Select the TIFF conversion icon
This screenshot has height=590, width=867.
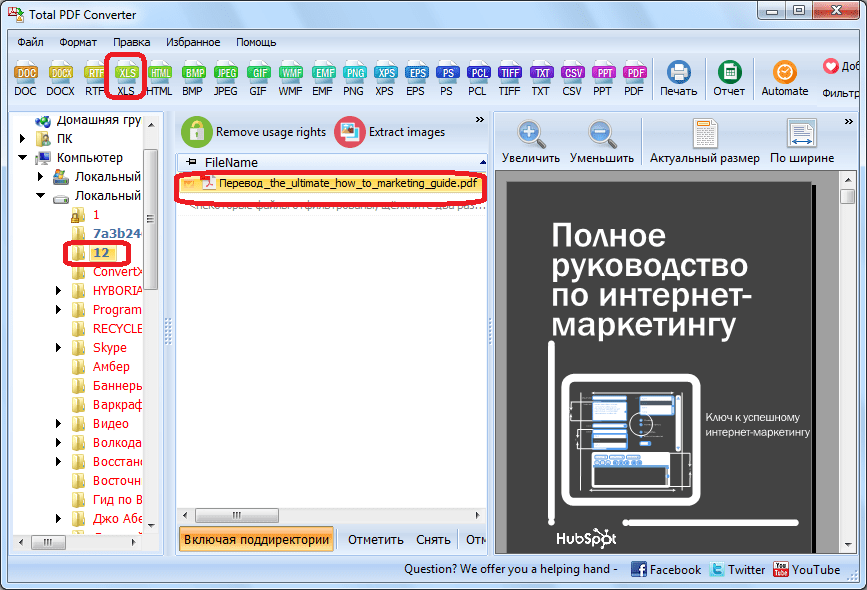click(509, 74)
